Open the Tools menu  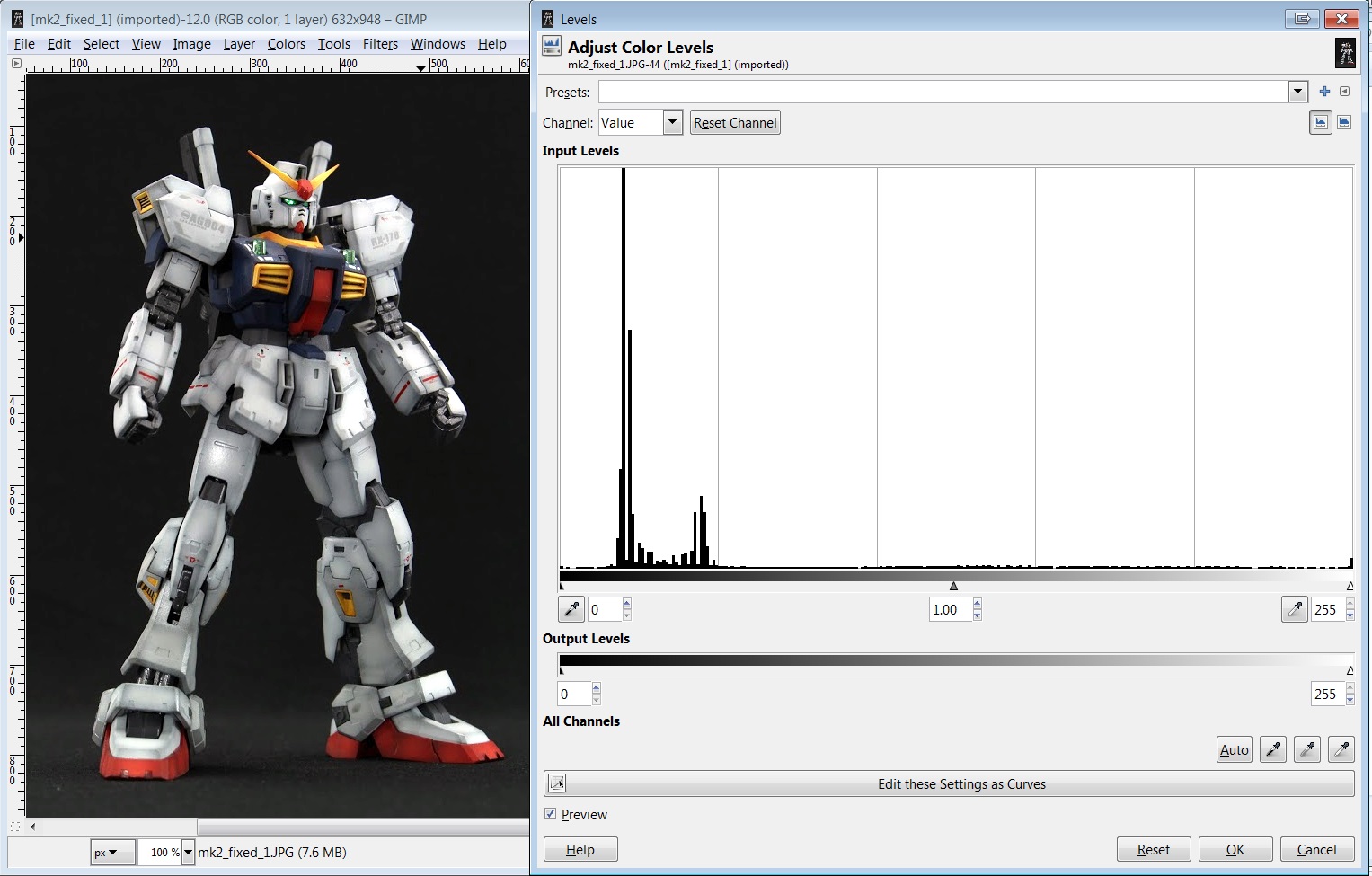coord(334,44)
